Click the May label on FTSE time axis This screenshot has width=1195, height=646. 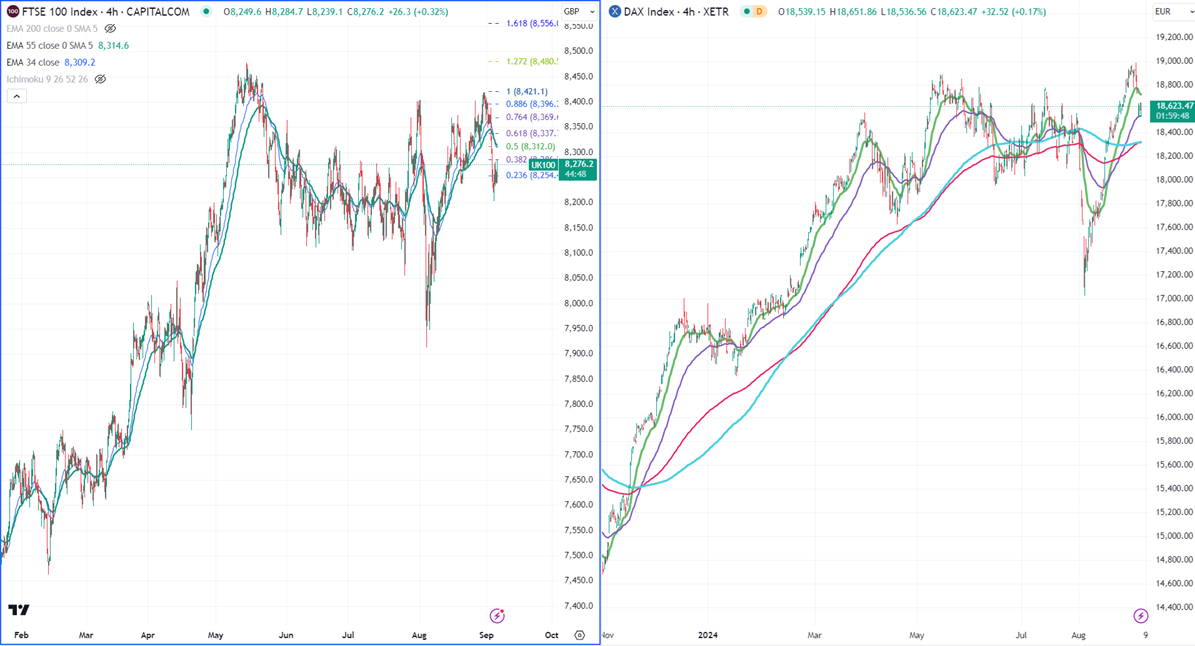pyautogui.click(x=216, y=635)
